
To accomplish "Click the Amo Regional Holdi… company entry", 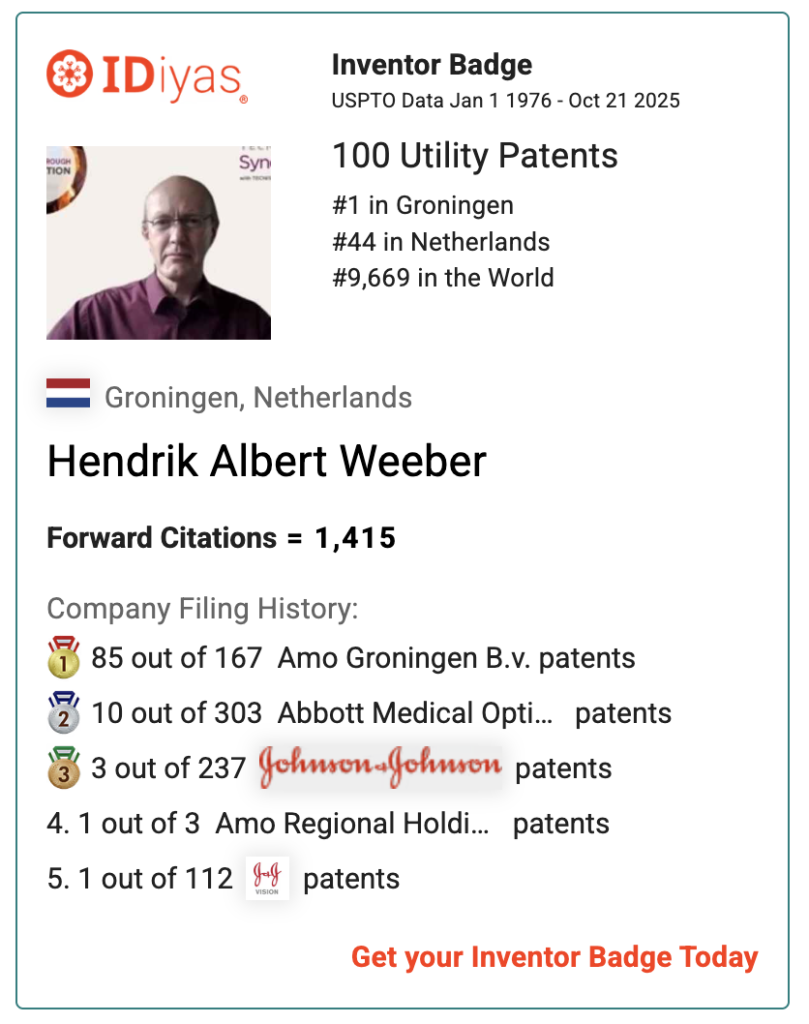I will point(352,824).
